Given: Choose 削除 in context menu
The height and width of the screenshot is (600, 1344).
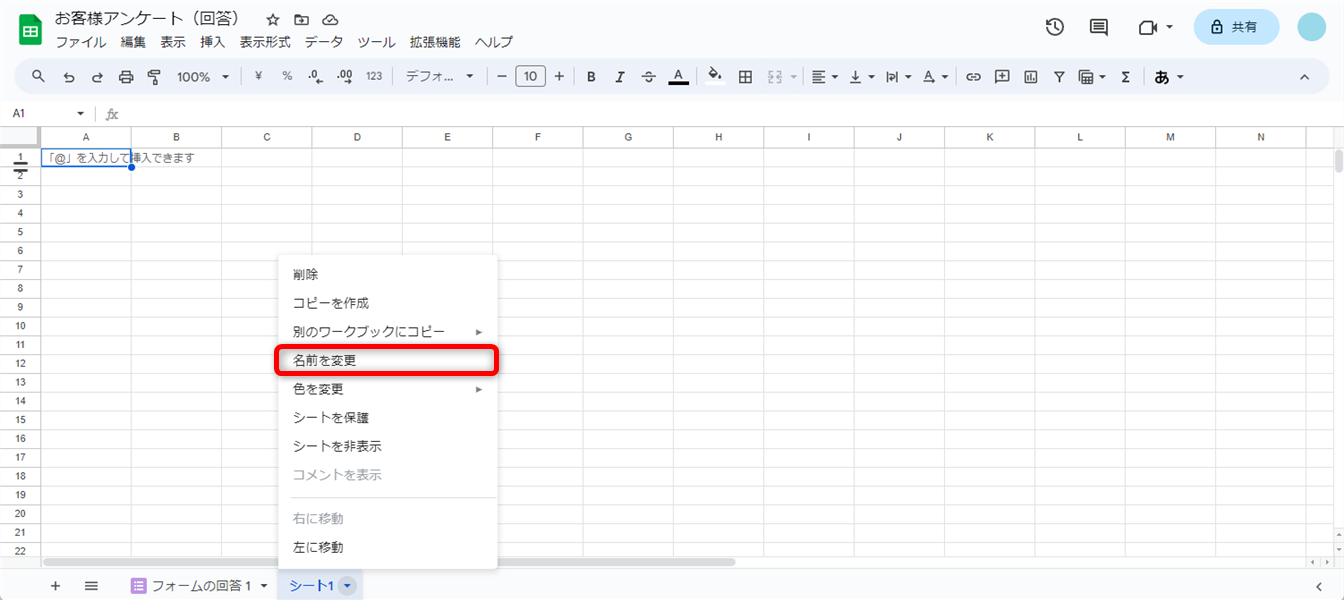Looking at the screenshot, I should (x=387, y=274).
